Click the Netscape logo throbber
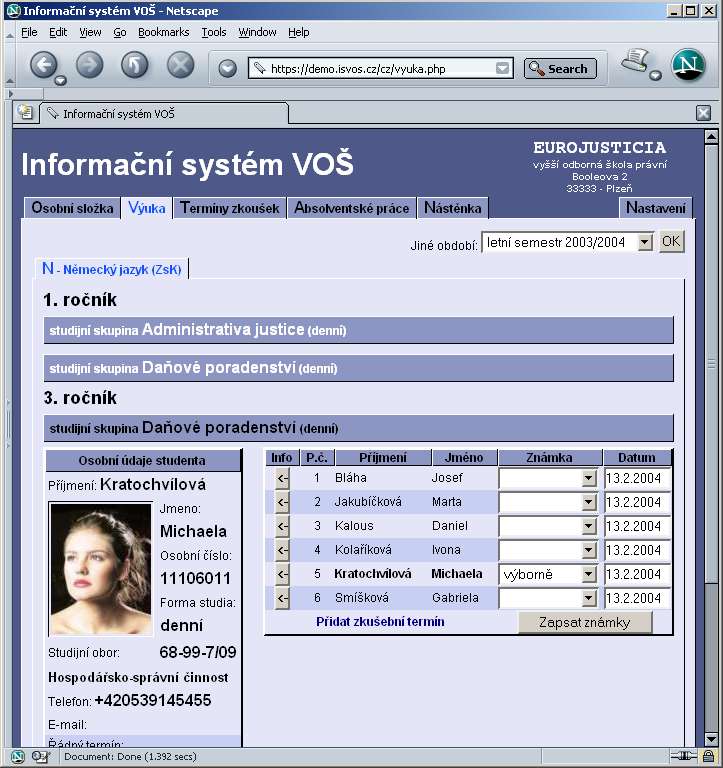This screenshot has width=723, height=768. tap(688, 66)
